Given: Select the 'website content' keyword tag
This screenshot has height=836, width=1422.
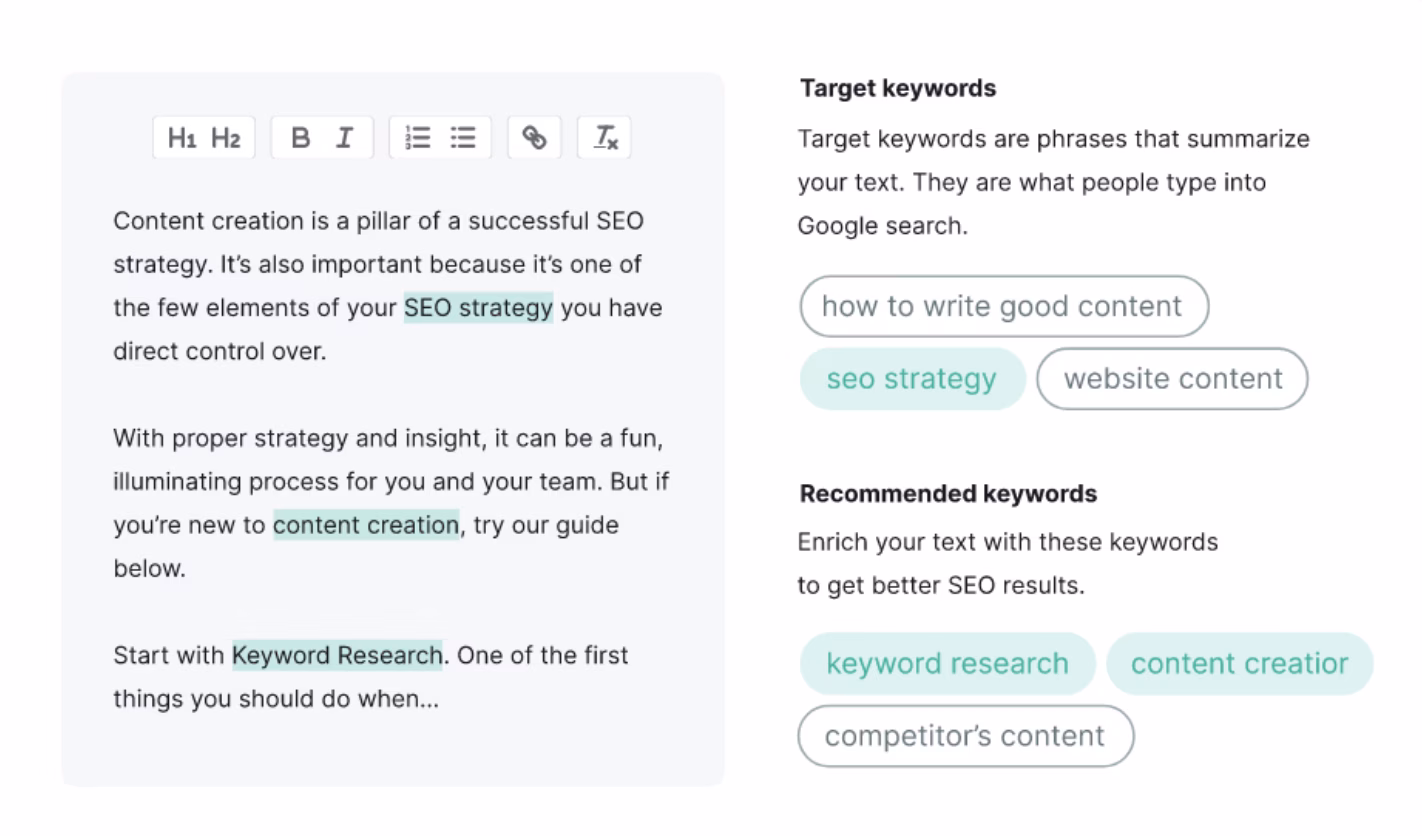Looking at the screenshot, I should (1172, 379).
